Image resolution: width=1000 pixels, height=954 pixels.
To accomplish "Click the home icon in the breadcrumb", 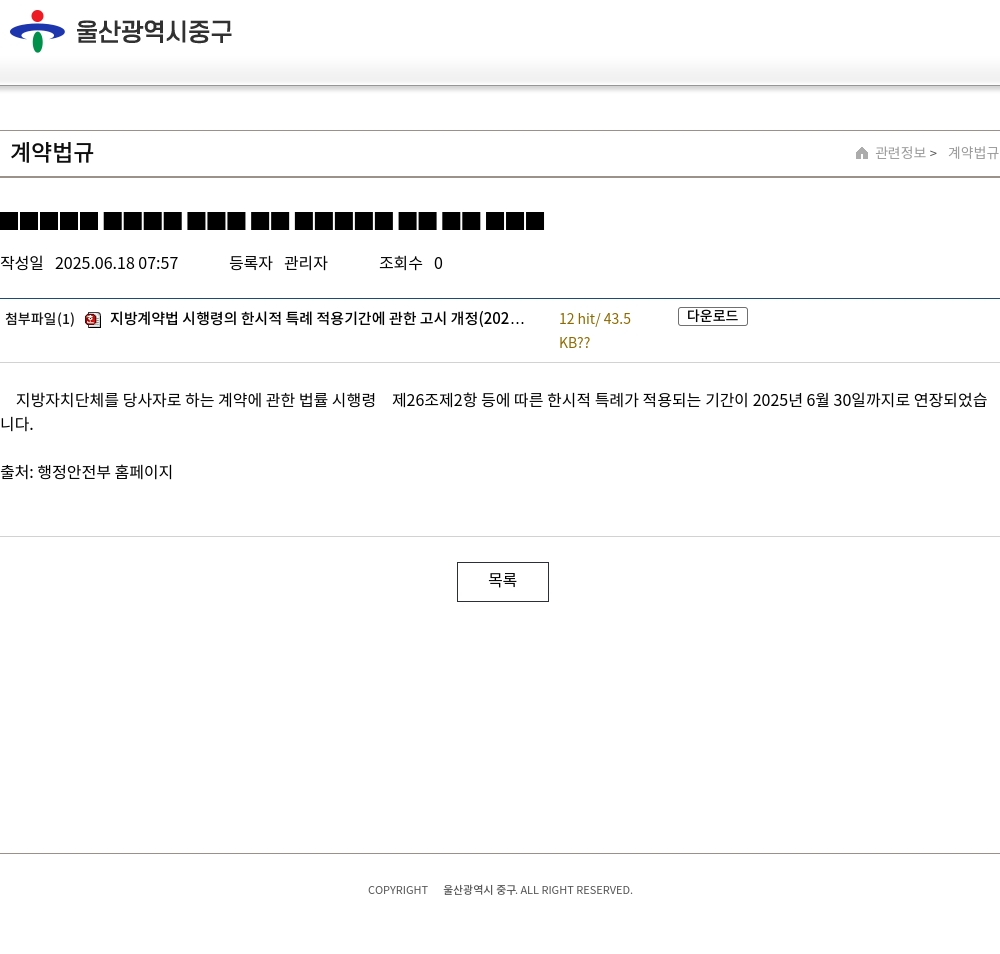I will point(862,153).
